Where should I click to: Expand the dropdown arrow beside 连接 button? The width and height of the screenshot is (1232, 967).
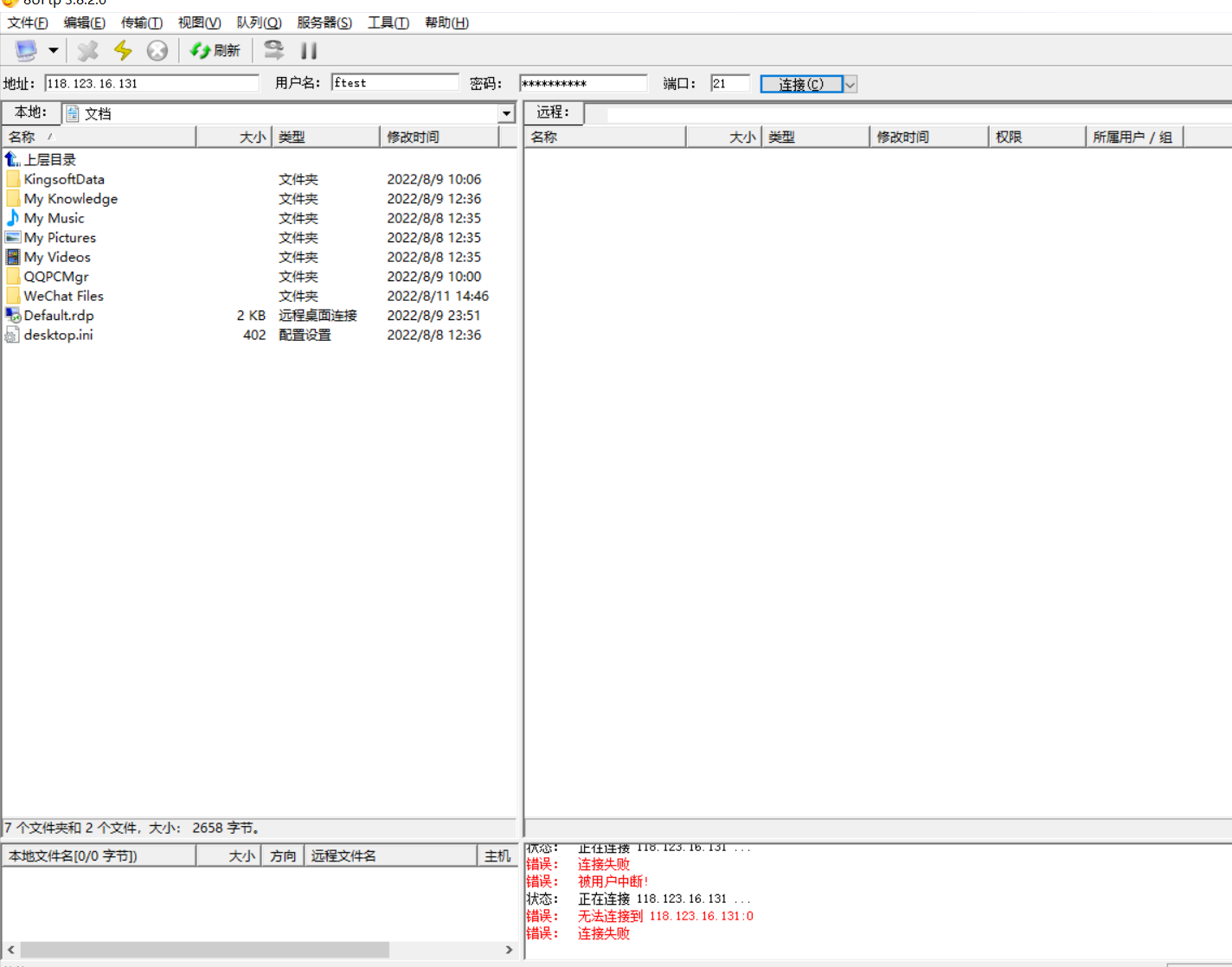tap(850, 84)
